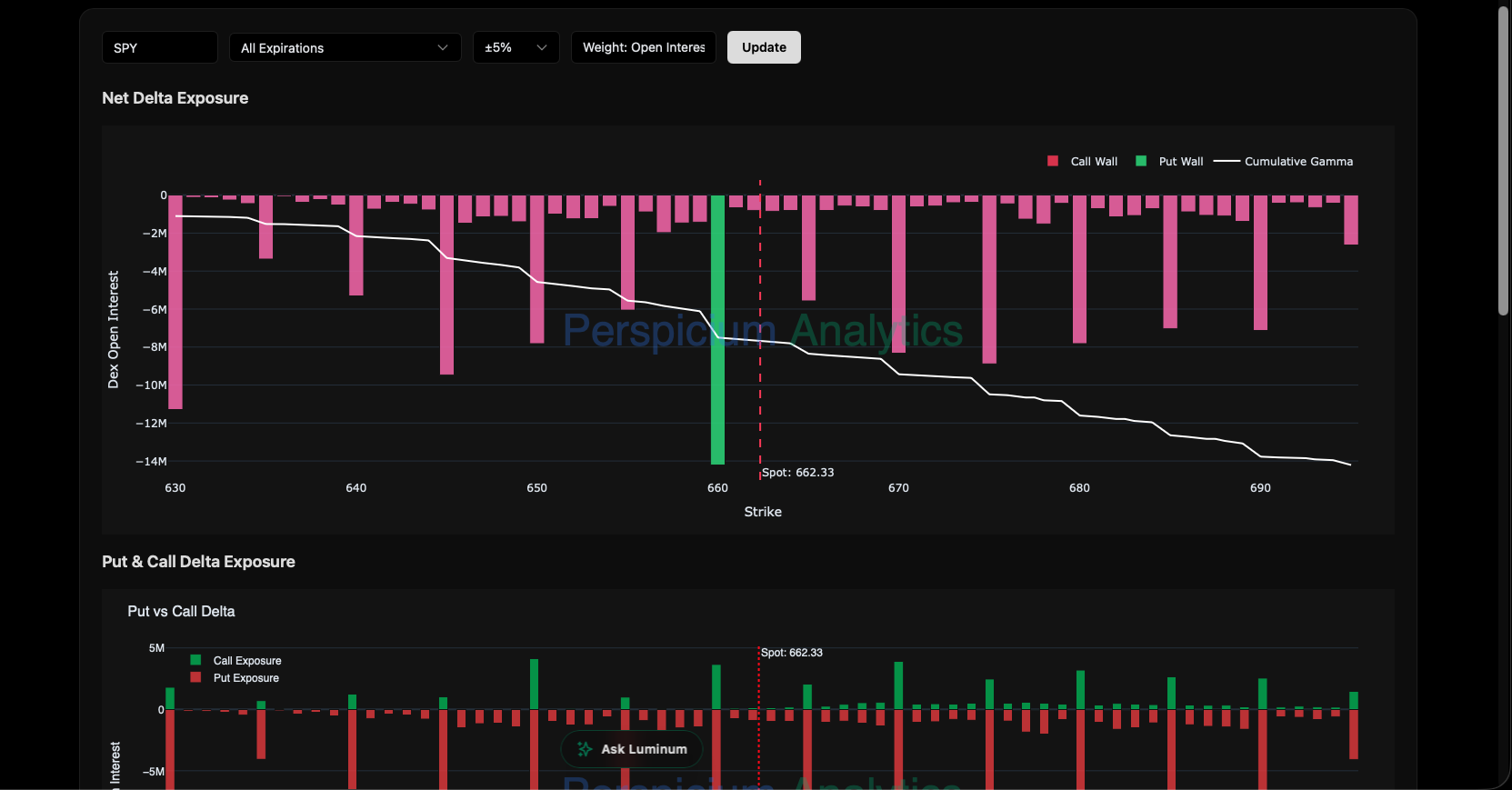Open the Weight: Open Interest selector
This screenshot has width=1512, height=790.
click(643, 48)
